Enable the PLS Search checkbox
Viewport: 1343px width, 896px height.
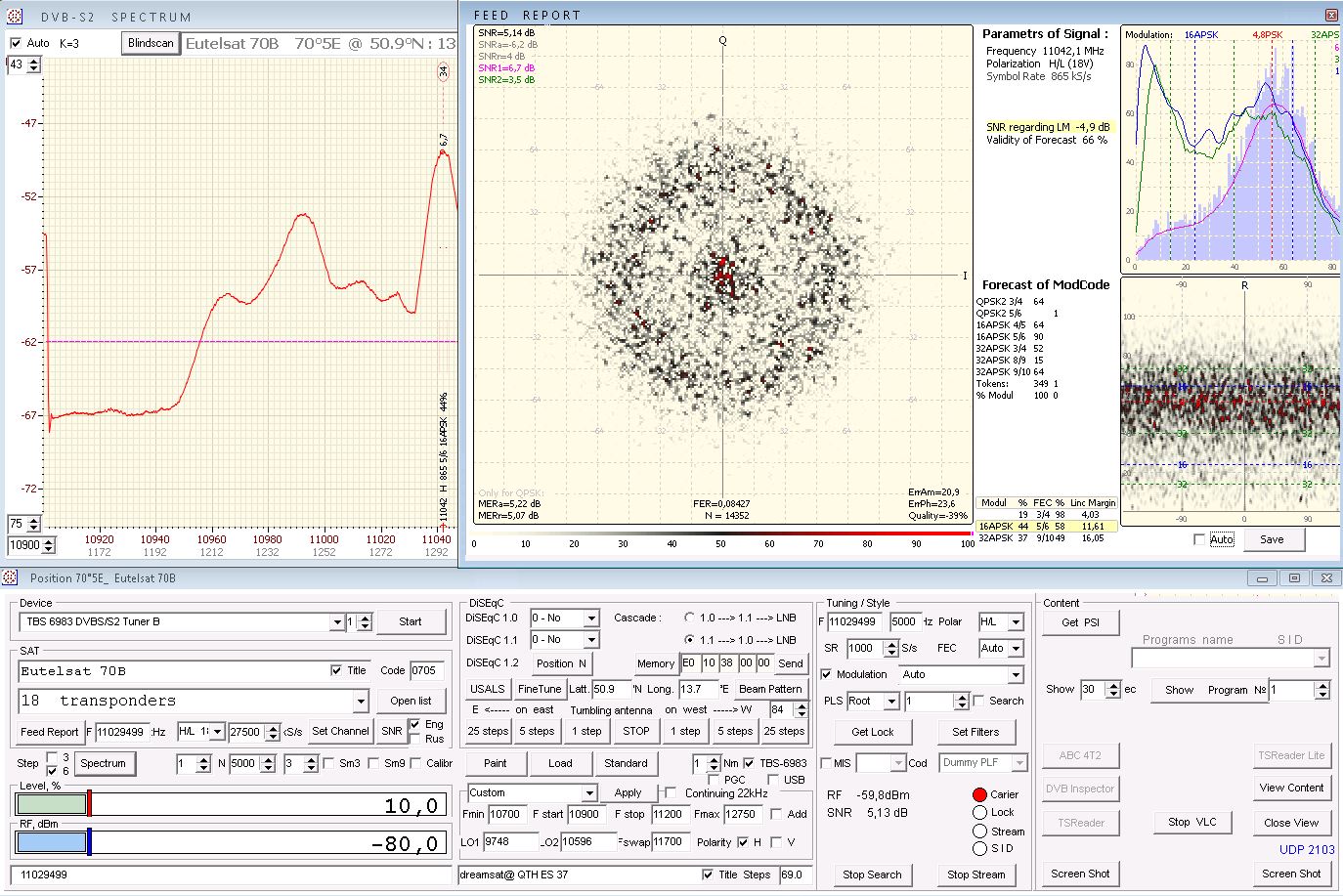[978, 701]
